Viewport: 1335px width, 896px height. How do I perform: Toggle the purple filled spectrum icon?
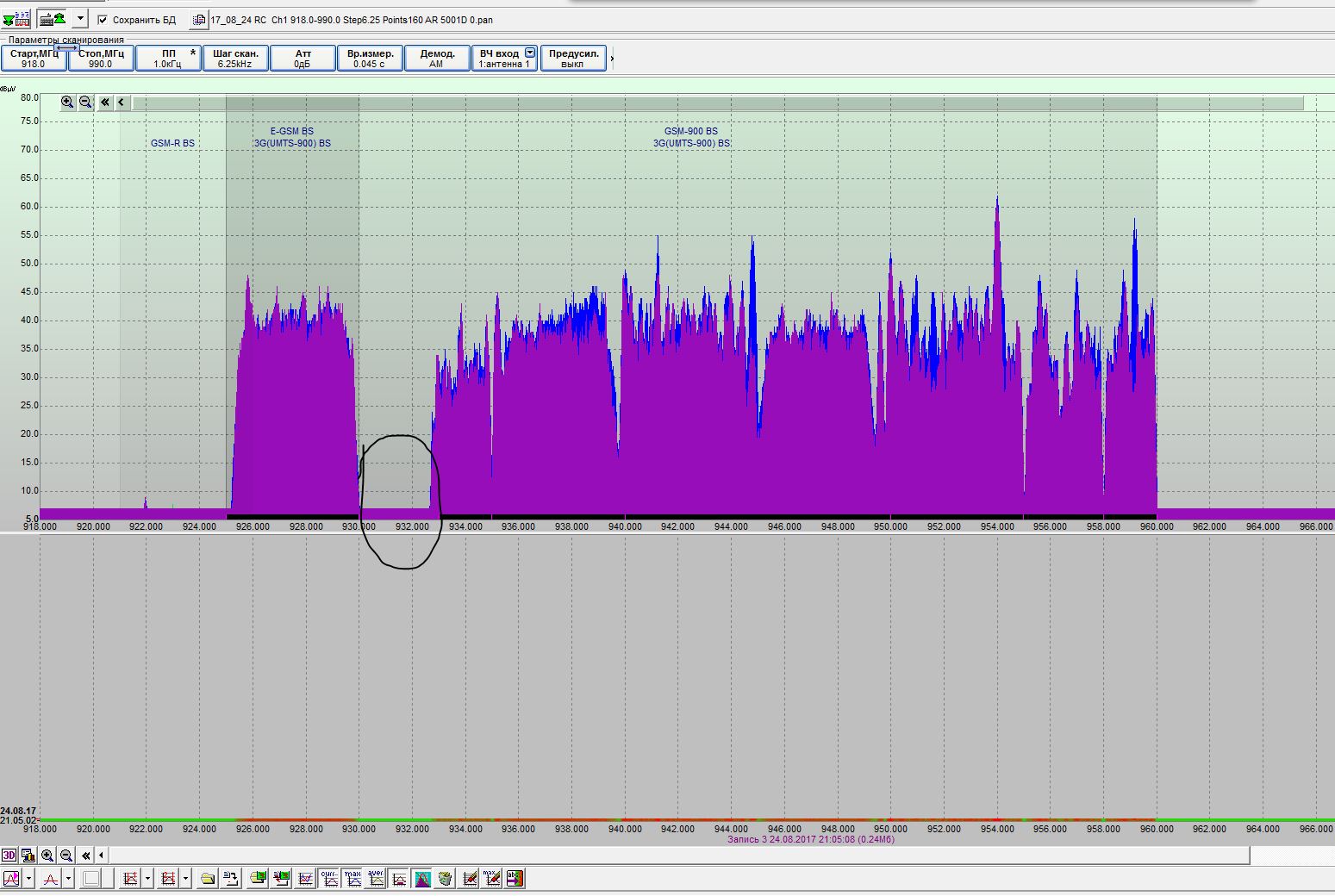[422, 879]
